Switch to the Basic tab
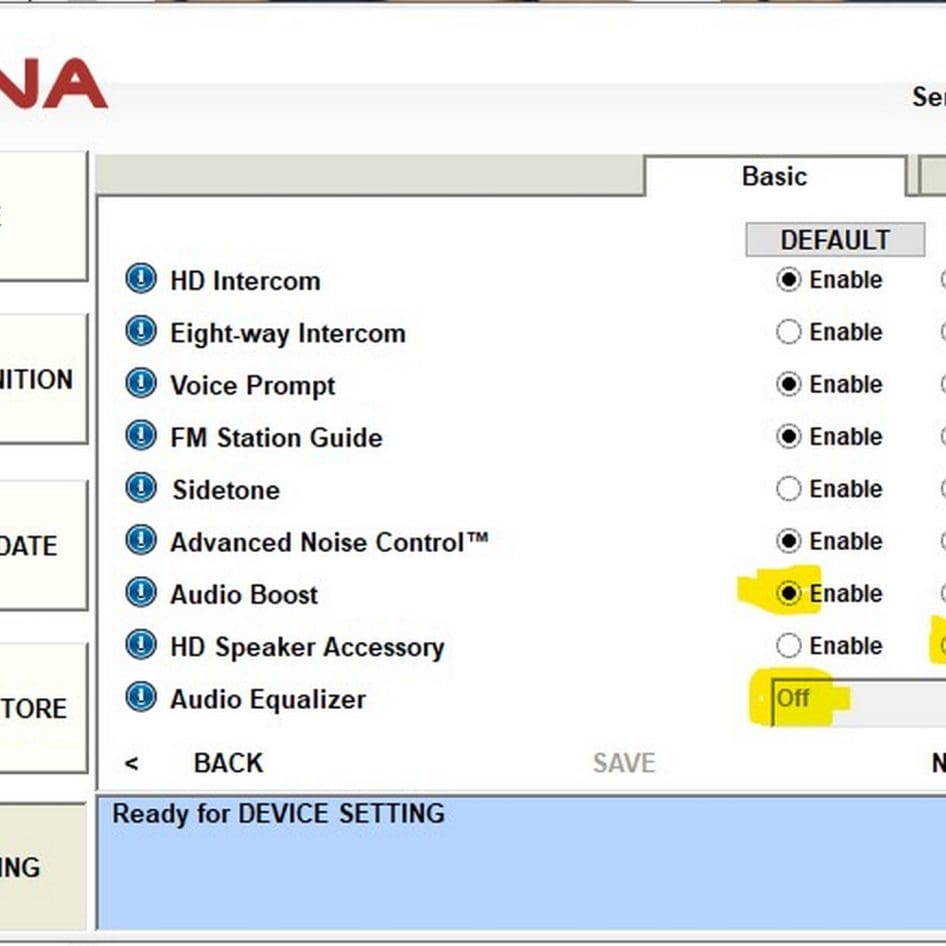The height and width of the screenshot is (946, 946). pos(774,176)
